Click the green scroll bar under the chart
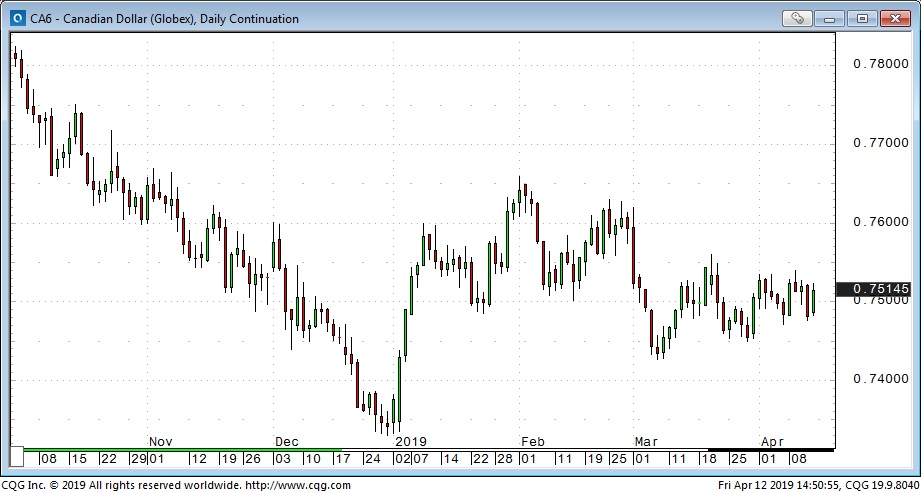This screenshot has width=921, height=493. 182,450
